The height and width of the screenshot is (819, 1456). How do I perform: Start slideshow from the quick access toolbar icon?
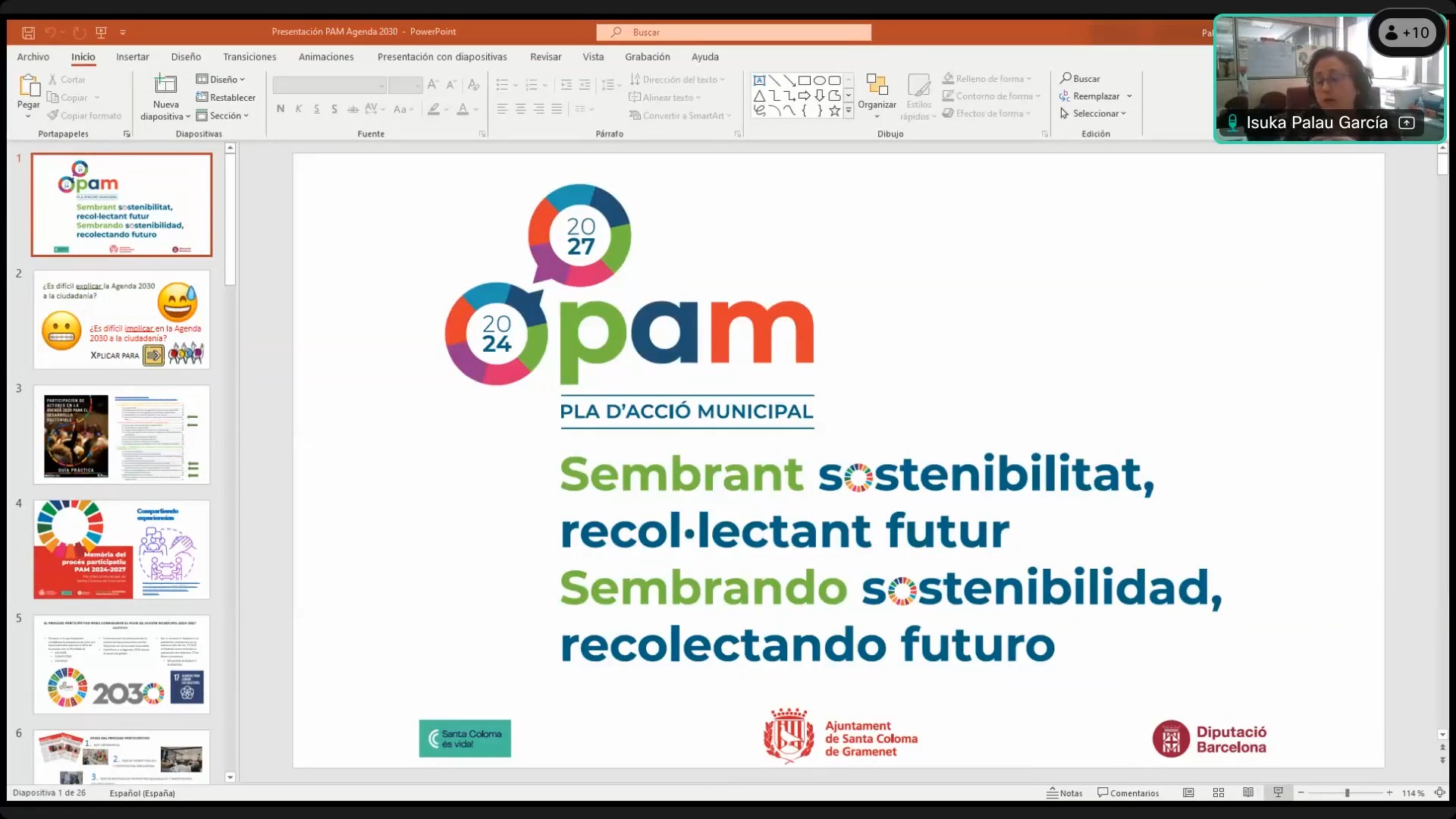tap(101, 33)
